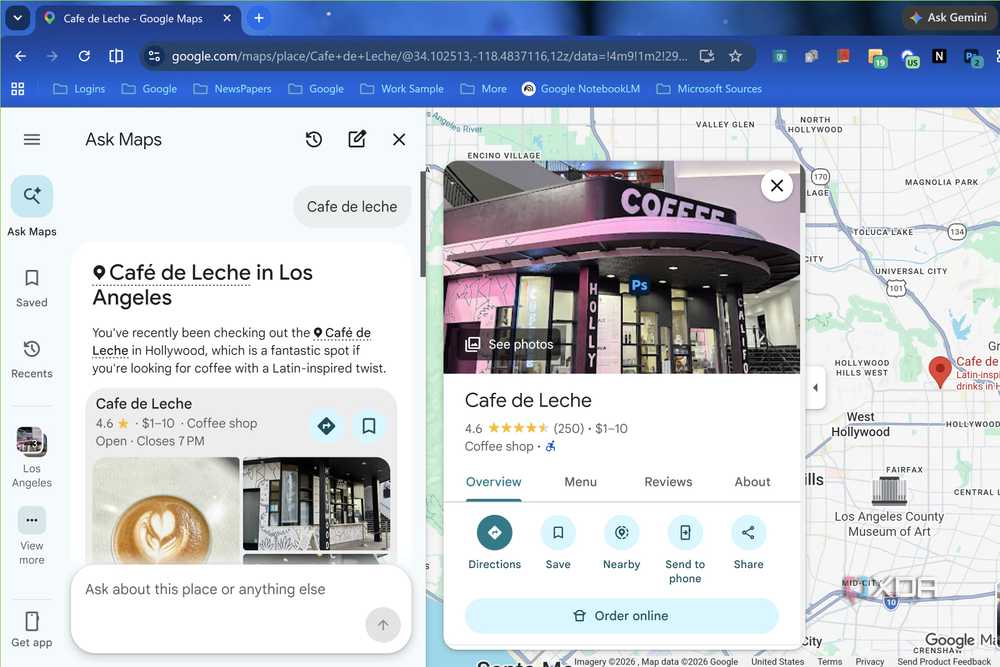
Task: Open the More bookmark folder
Action: (484, 89)
